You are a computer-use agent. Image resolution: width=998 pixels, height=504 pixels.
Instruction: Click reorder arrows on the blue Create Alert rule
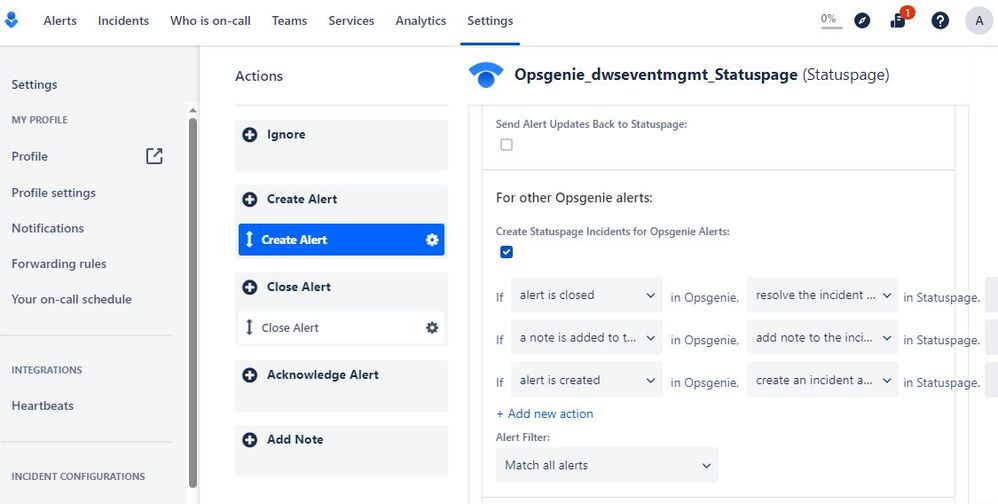click(249, 240)
